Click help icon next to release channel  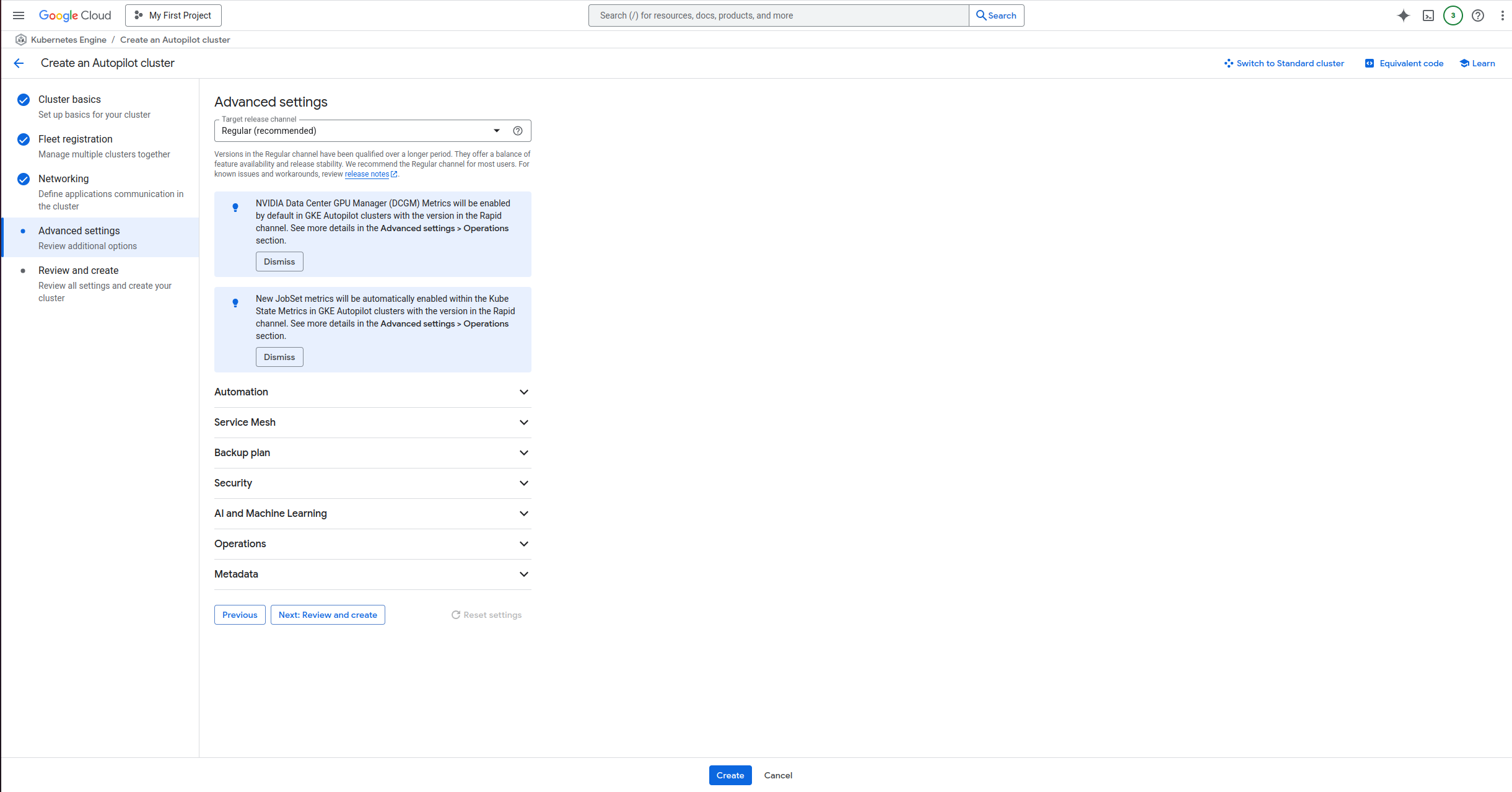tap(518, 131)
